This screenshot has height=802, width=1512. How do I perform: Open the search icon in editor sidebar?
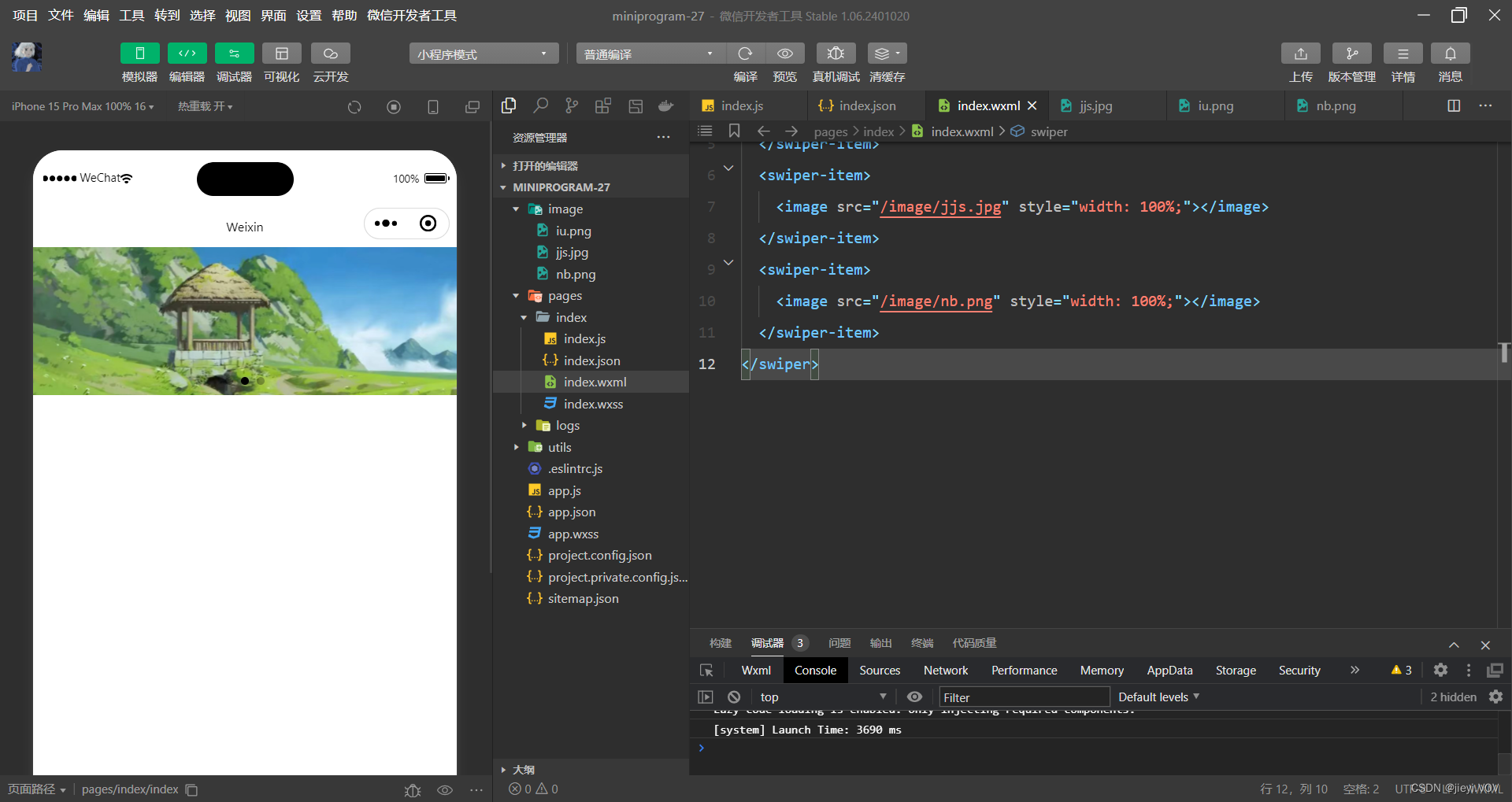[540, 105]
